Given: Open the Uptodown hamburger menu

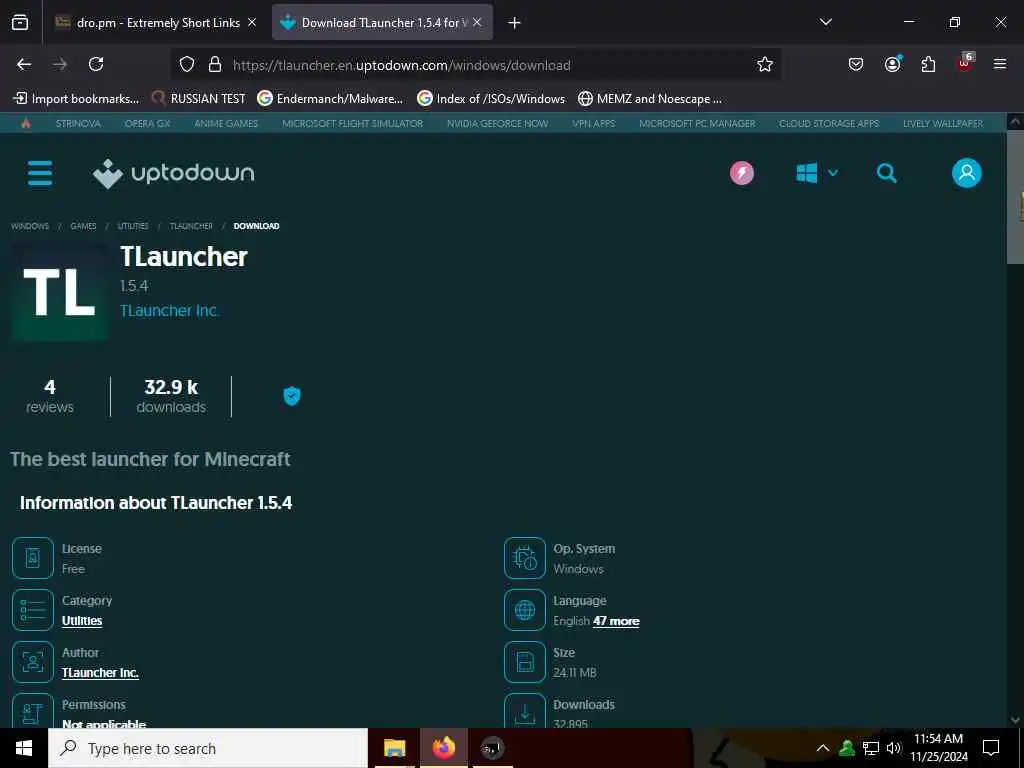Looking at the screenshot, I should (40, 173).
